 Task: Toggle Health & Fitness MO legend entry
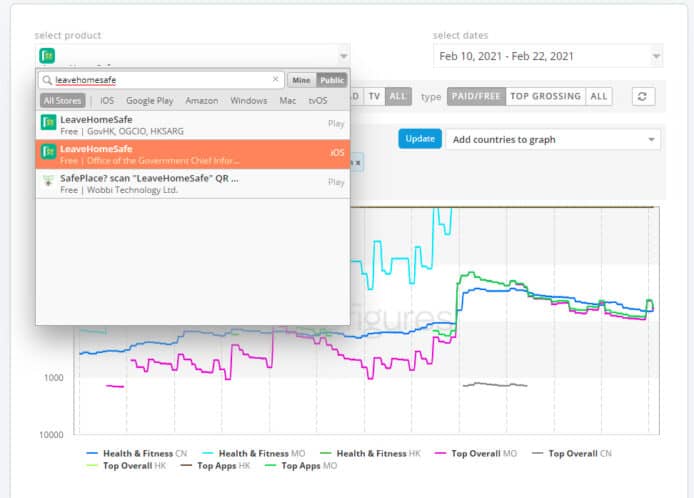click(x=253, y=453)
